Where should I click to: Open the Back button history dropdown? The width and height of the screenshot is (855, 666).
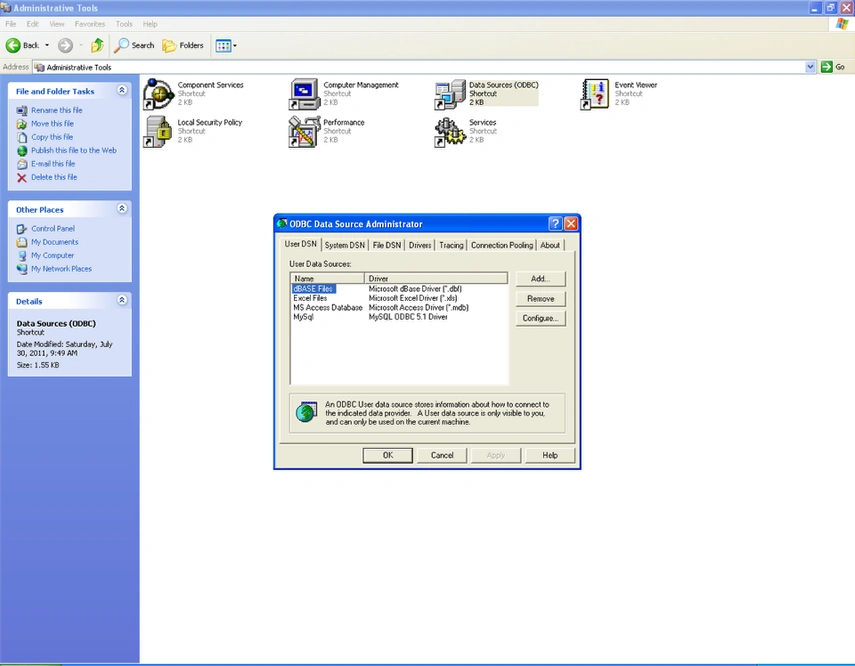(47, 45)
